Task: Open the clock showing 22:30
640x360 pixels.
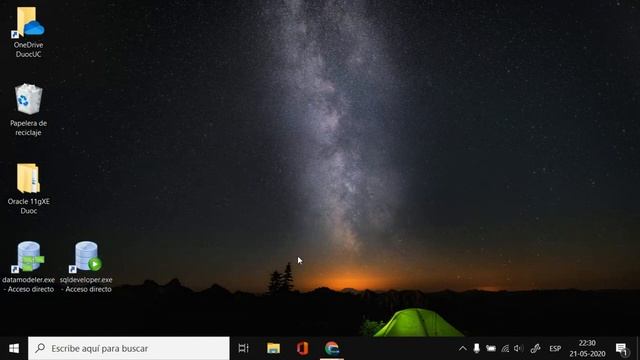Action: coord(587,348)
